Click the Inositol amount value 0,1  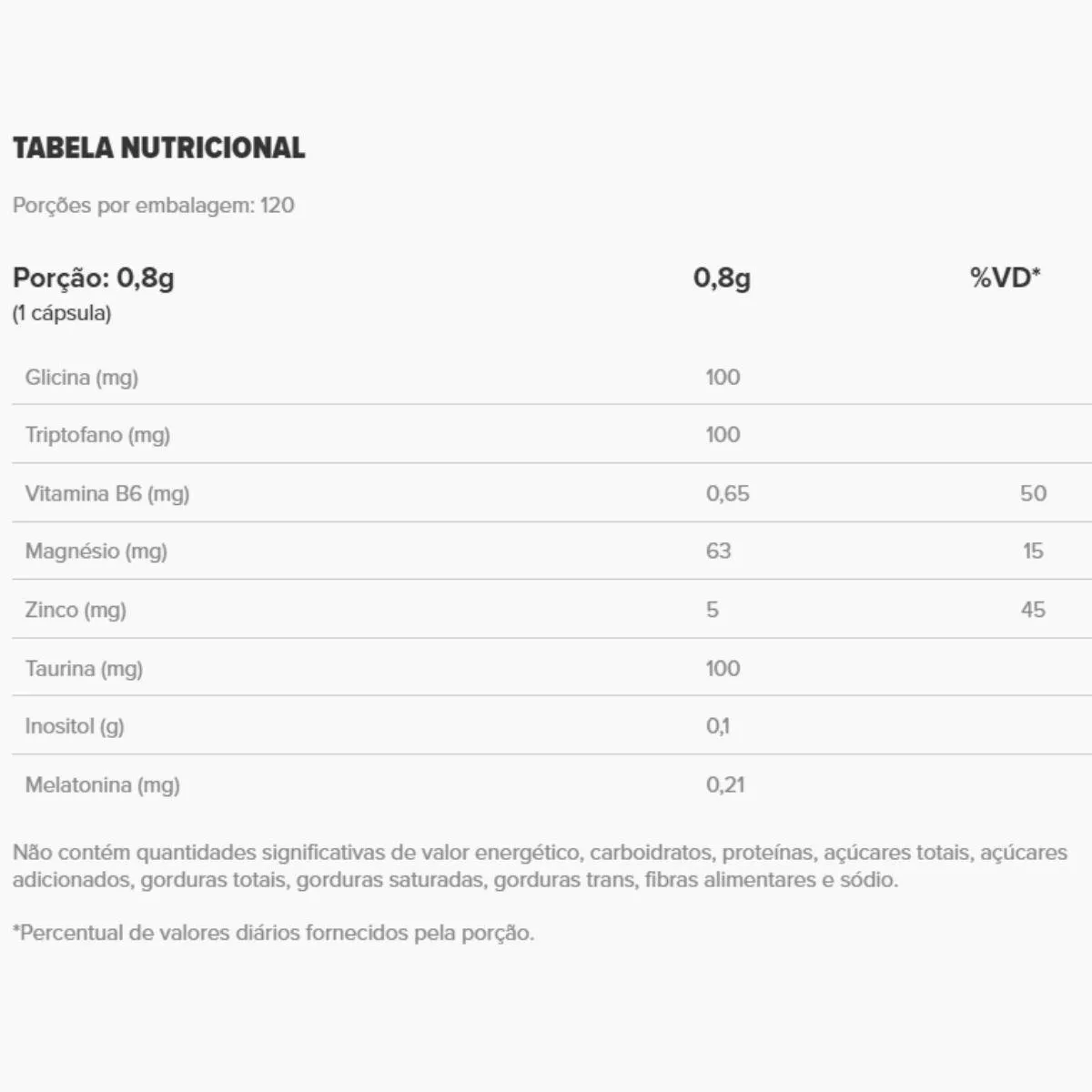tap(718, 726)
